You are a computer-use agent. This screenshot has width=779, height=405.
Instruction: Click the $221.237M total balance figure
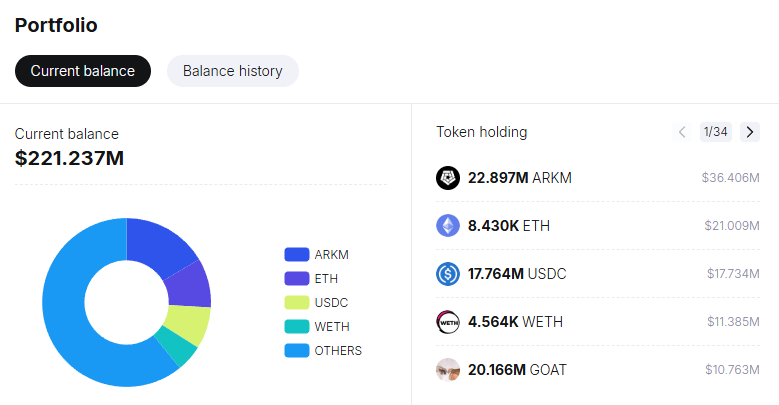(69, 158)
